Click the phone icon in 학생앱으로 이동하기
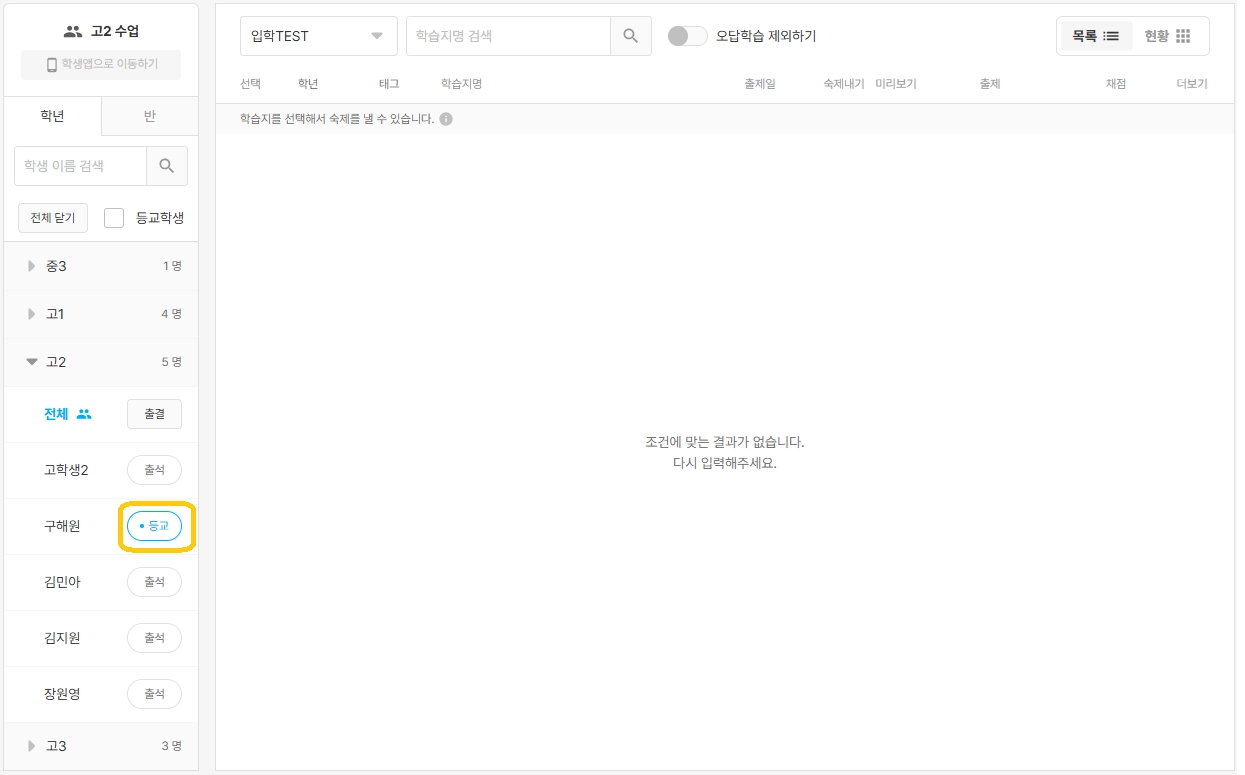 [52, 65]
